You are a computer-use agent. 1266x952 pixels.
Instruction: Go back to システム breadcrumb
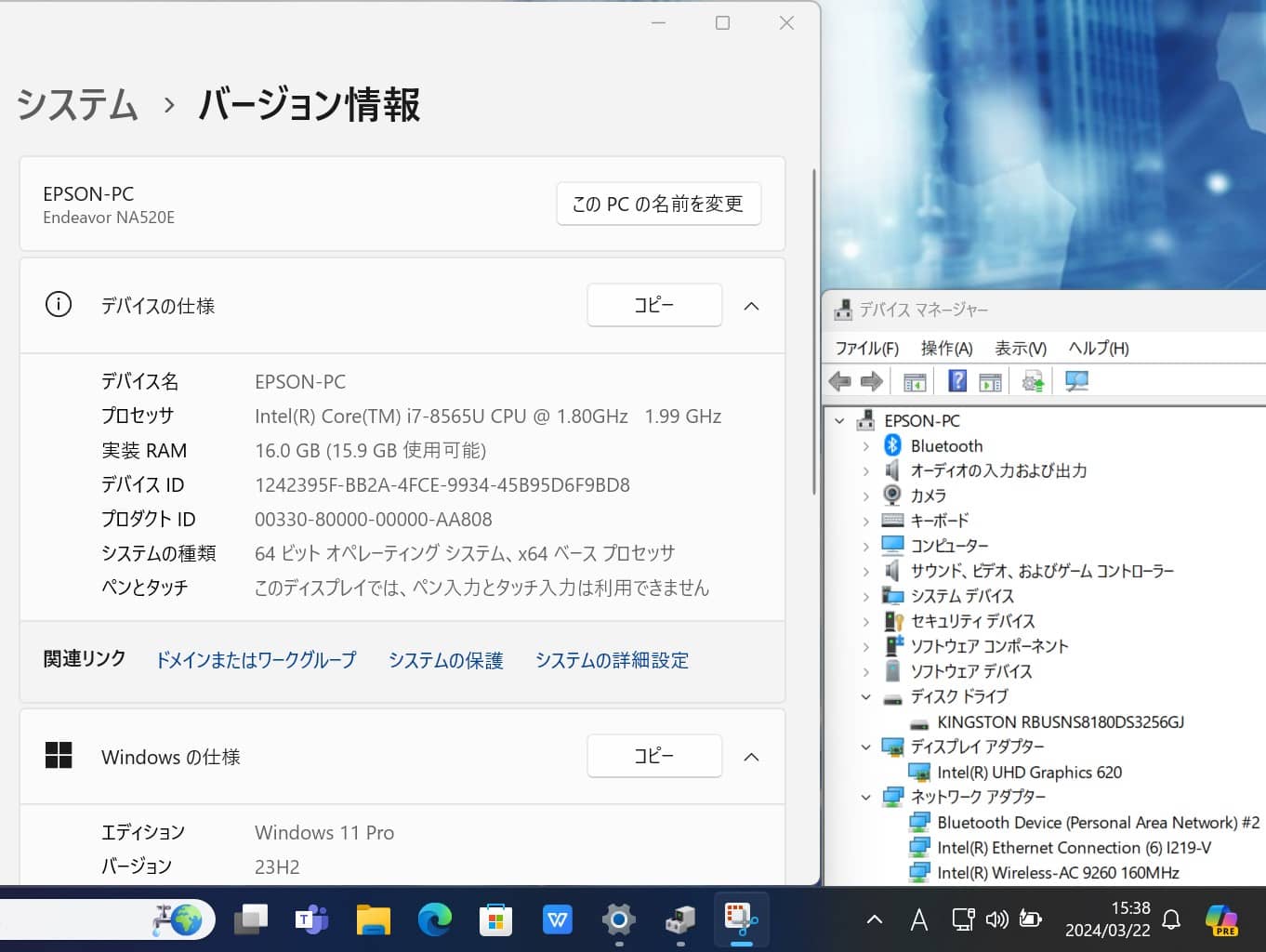coord(77,104)
